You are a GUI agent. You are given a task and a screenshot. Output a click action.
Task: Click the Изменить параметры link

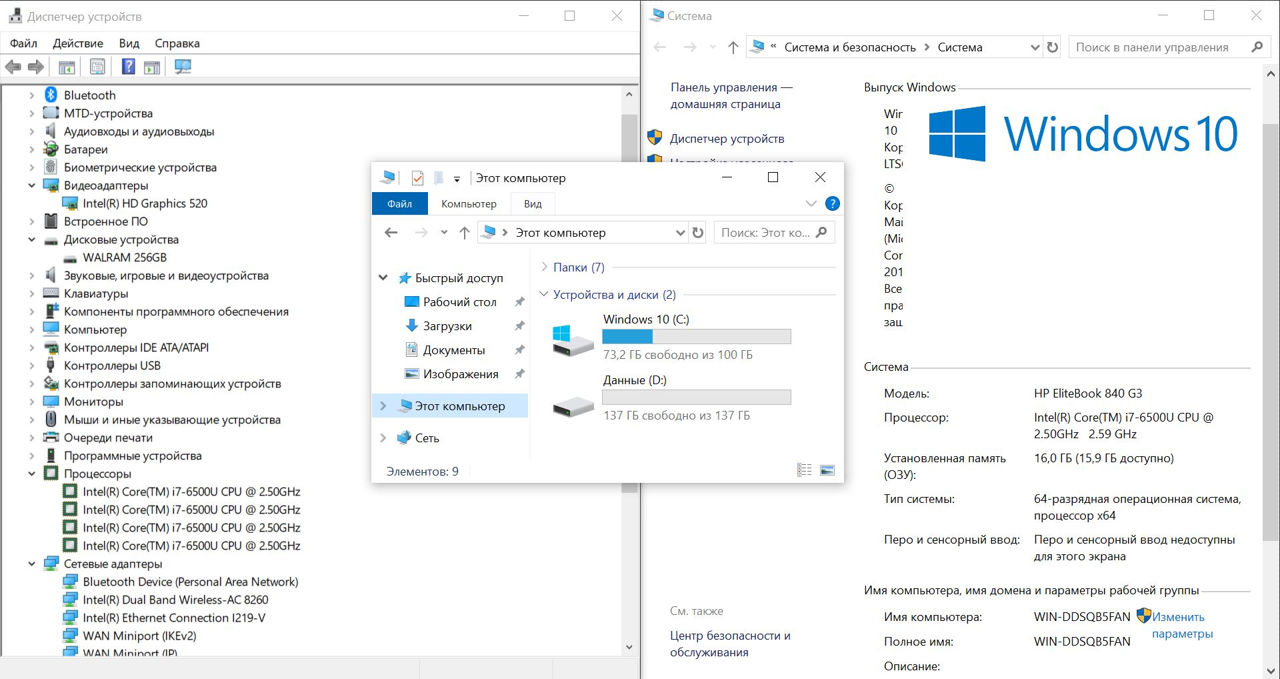point(1180,625)
